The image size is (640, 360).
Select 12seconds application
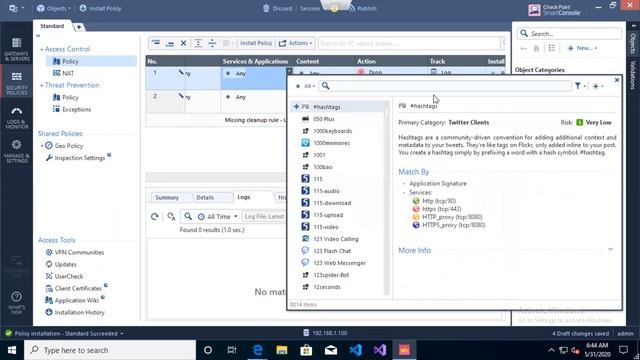click(x=338, y=287)
